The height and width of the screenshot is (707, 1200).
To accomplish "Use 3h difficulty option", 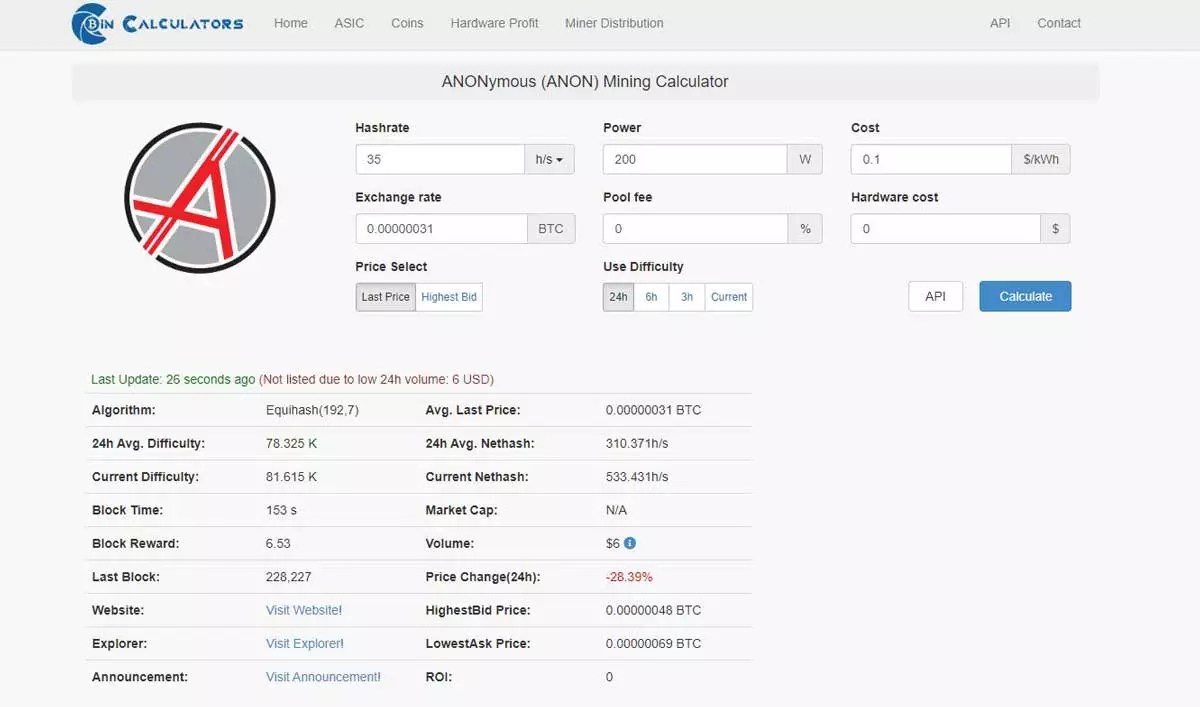I will [687, 297].
